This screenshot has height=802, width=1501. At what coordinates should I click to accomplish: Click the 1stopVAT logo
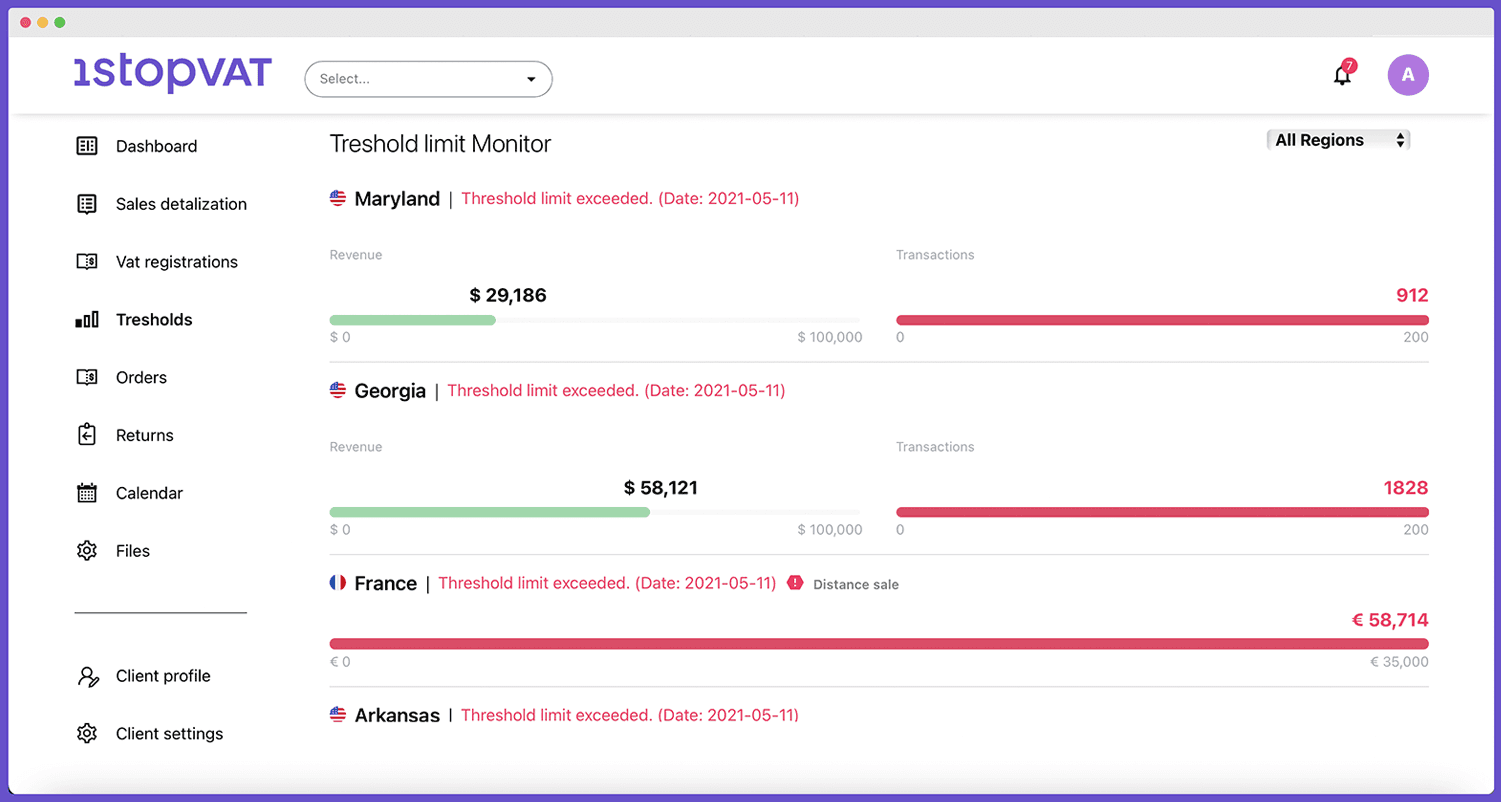tap(172, 72)
